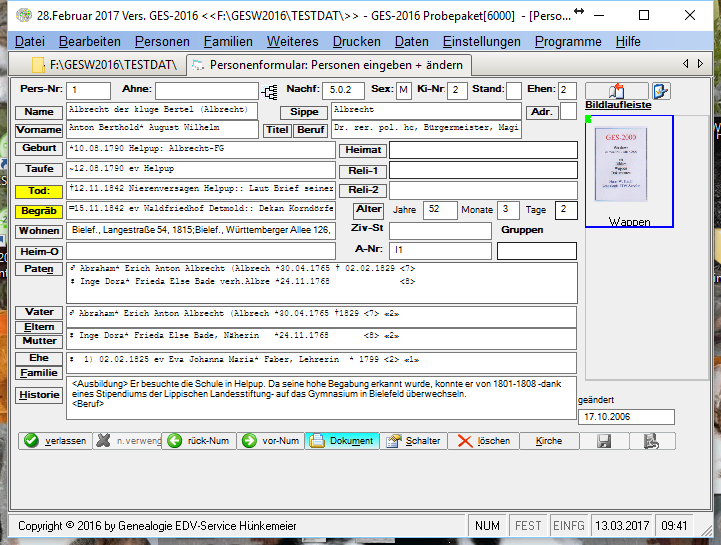Image resolution: width=721 pixels, height=545 pixels.
Task: Switch to the F:\GESW2016\TESTDAT\ tab
Action: point(104,65)
